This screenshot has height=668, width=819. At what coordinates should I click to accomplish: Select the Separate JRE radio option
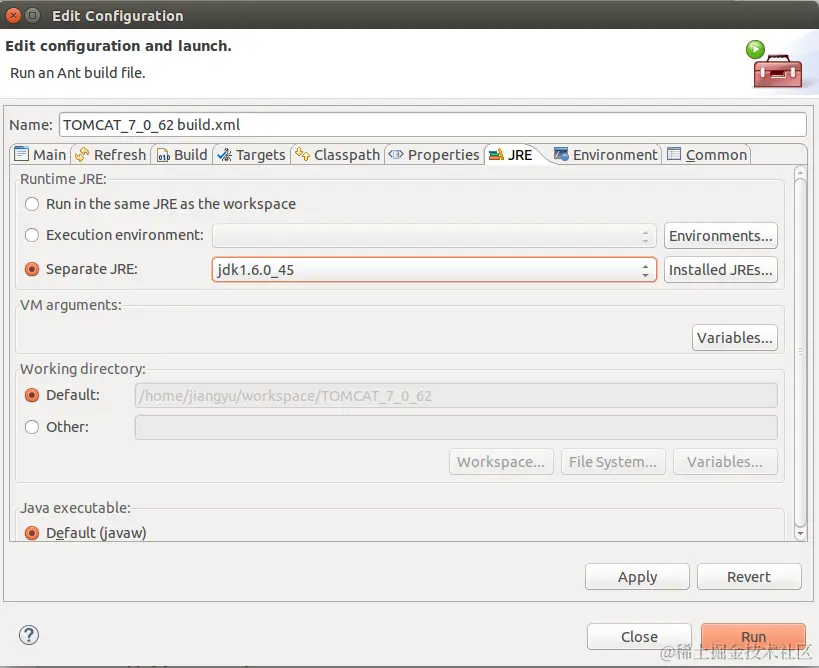pyautogui.click(x=32, y=269)
